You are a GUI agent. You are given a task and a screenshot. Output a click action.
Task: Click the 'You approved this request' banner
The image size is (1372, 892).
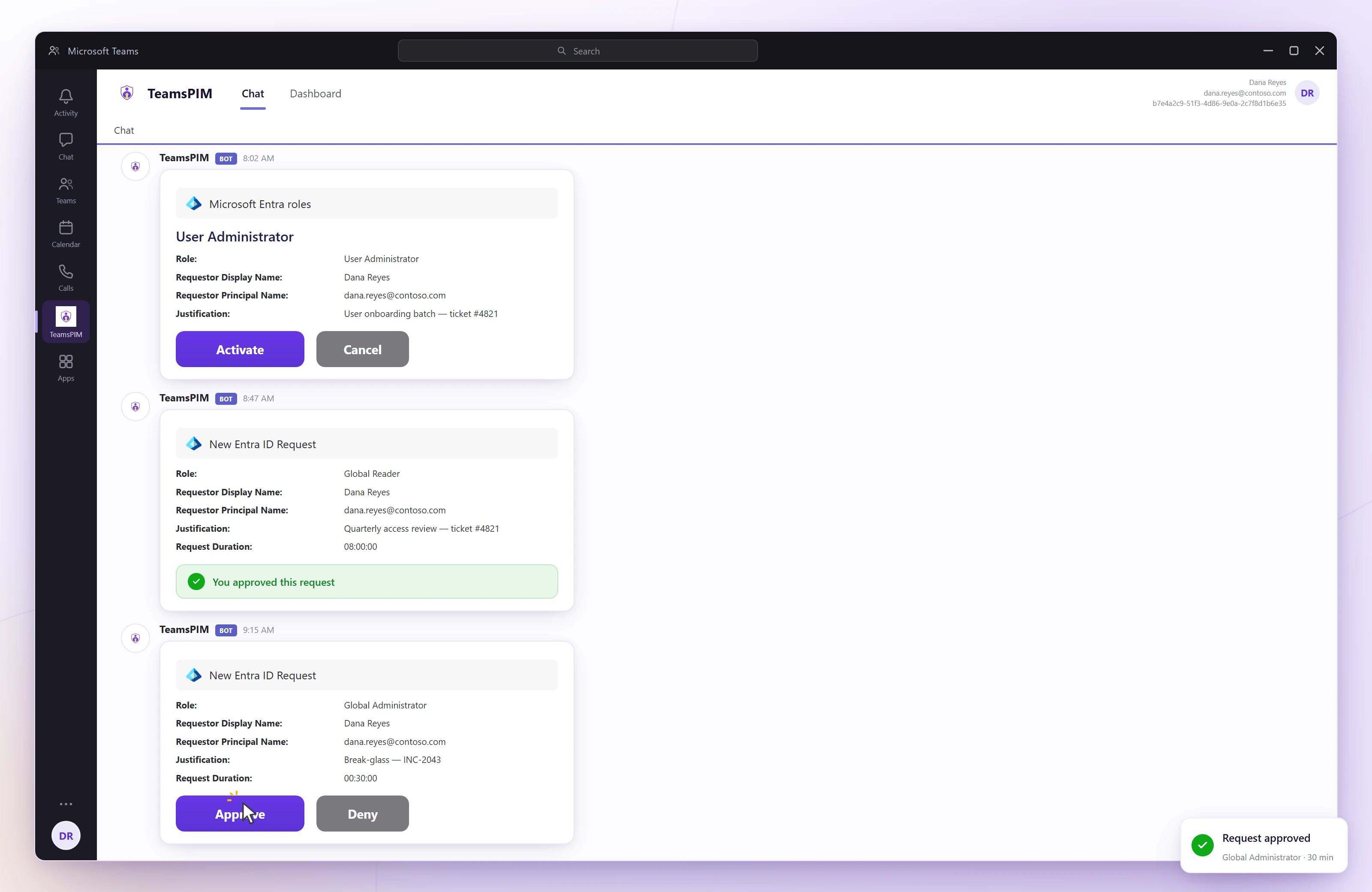pyautogui.click(x=367, y=582)
